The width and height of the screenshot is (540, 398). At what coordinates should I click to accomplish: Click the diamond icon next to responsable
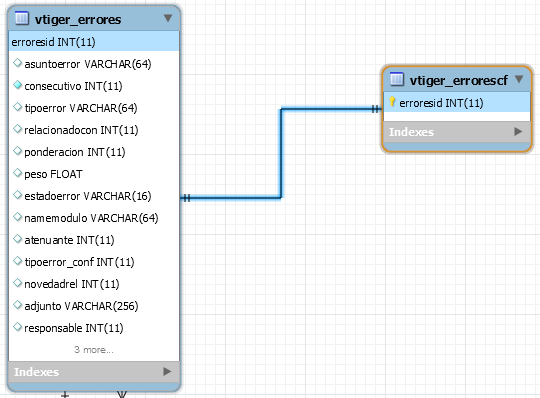click(17, 327)
